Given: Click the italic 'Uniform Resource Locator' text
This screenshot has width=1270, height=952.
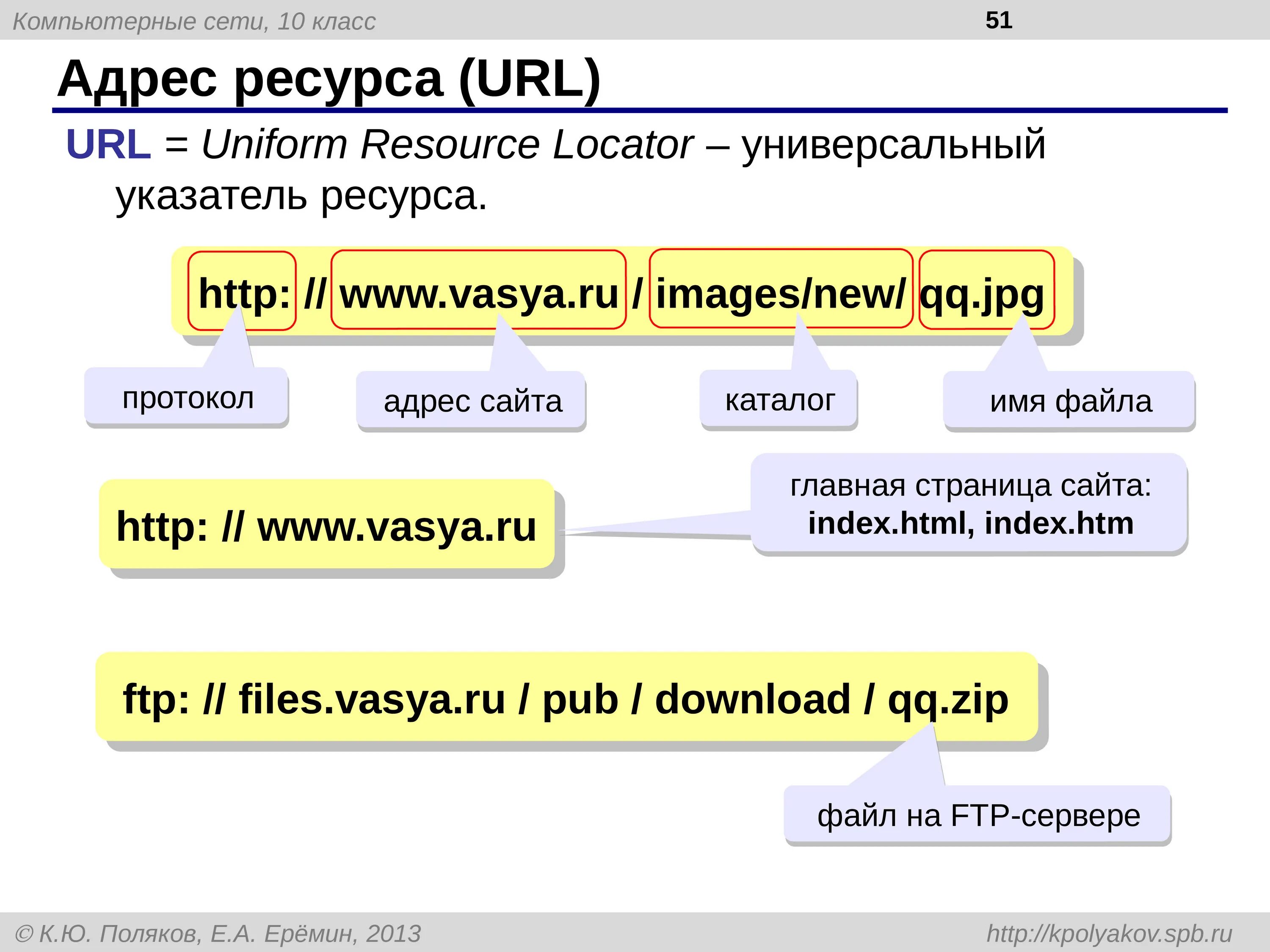Looking at the screenshot, I should coord(447,144).
